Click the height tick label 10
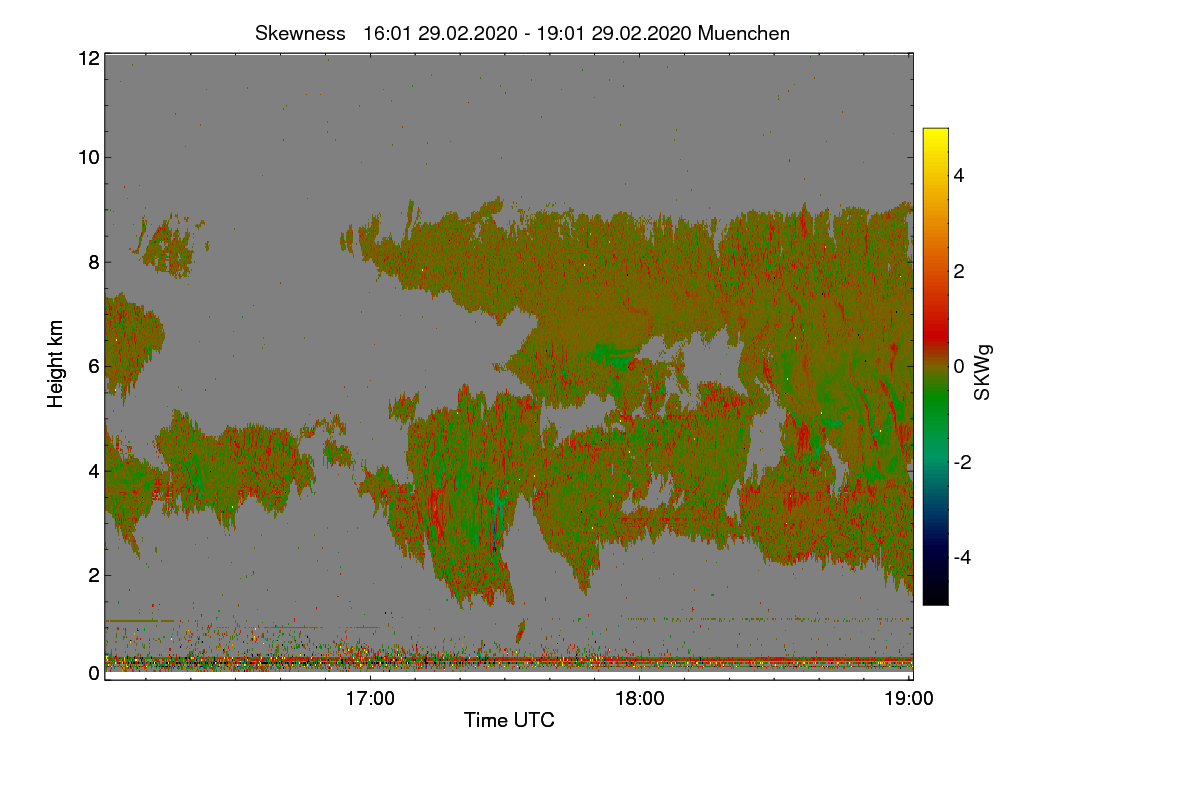The height and width of the screenshot is (800, 1200). pos(88,157)
